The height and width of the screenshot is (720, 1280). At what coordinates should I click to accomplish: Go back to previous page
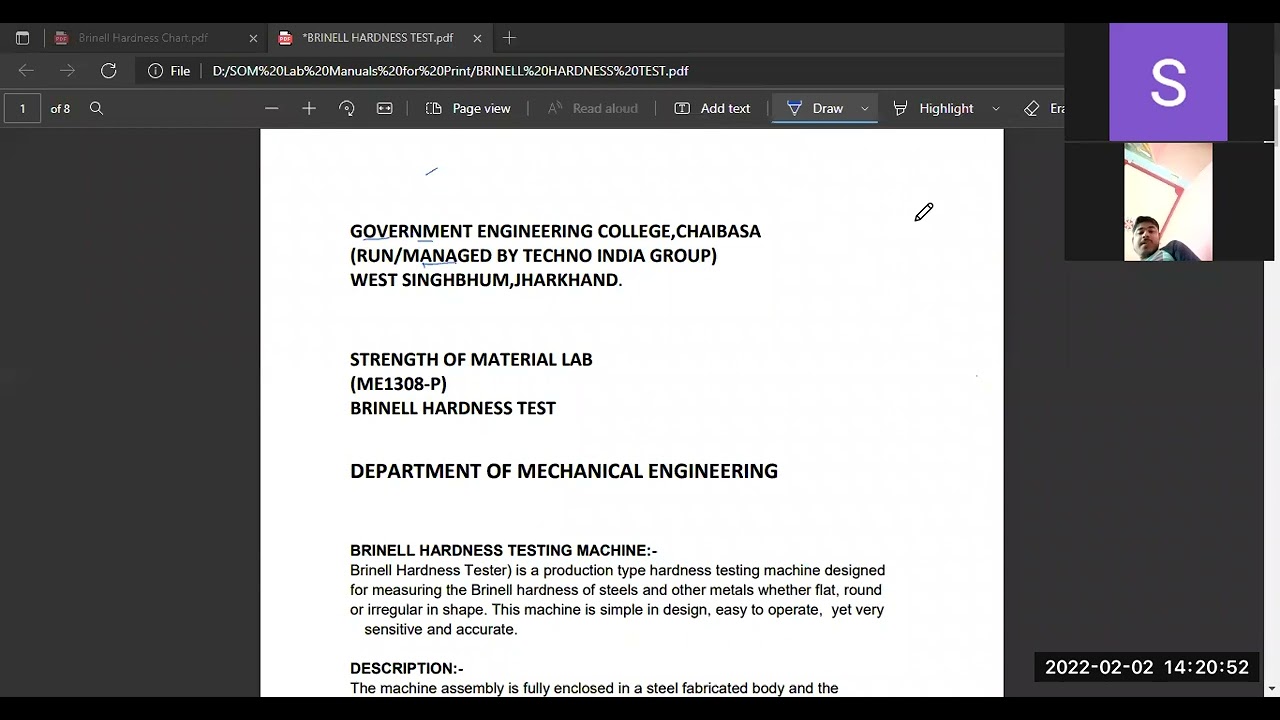point(26,71)
